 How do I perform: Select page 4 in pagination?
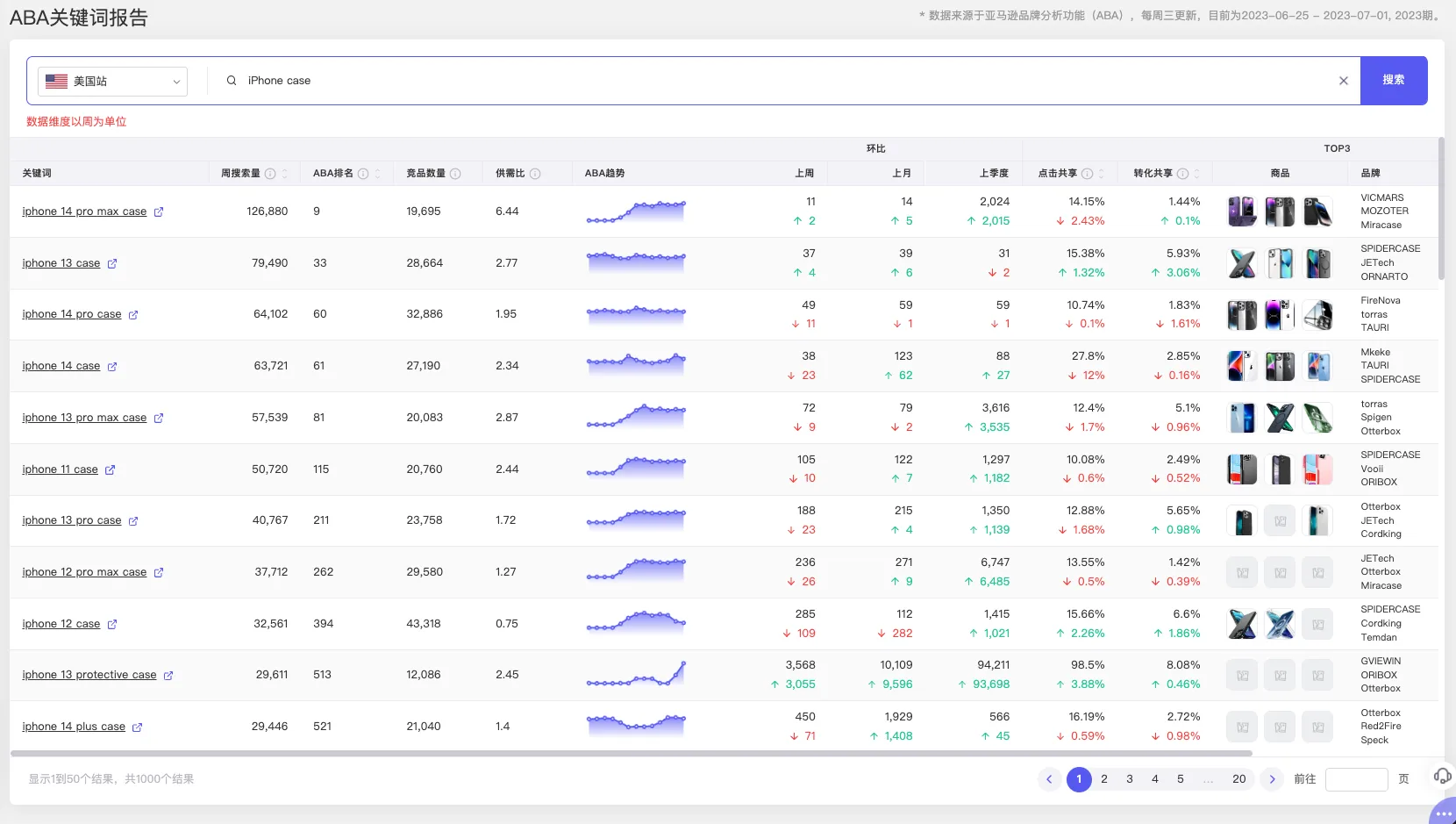point(1155,779)
